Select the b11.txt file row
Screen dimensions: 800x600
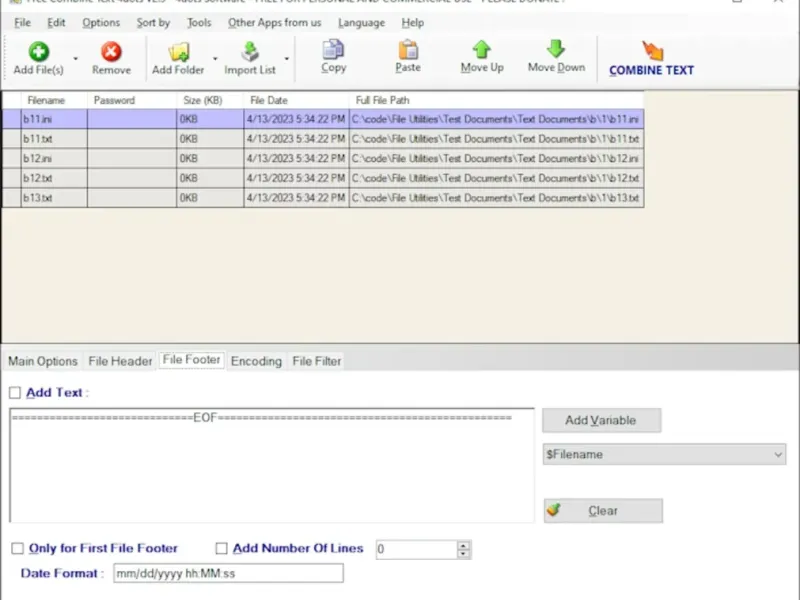[323, 139]
